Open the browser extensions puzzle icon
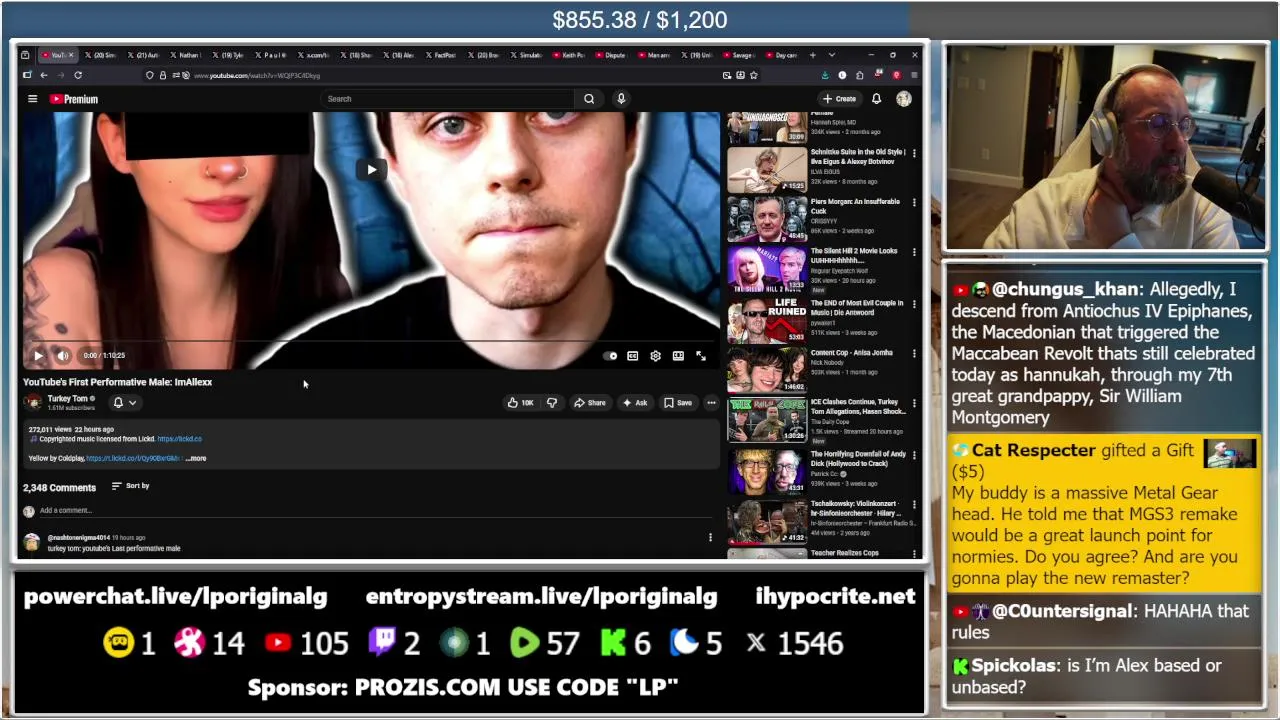This screenshot has height=720, width=1280. [859, 75]
